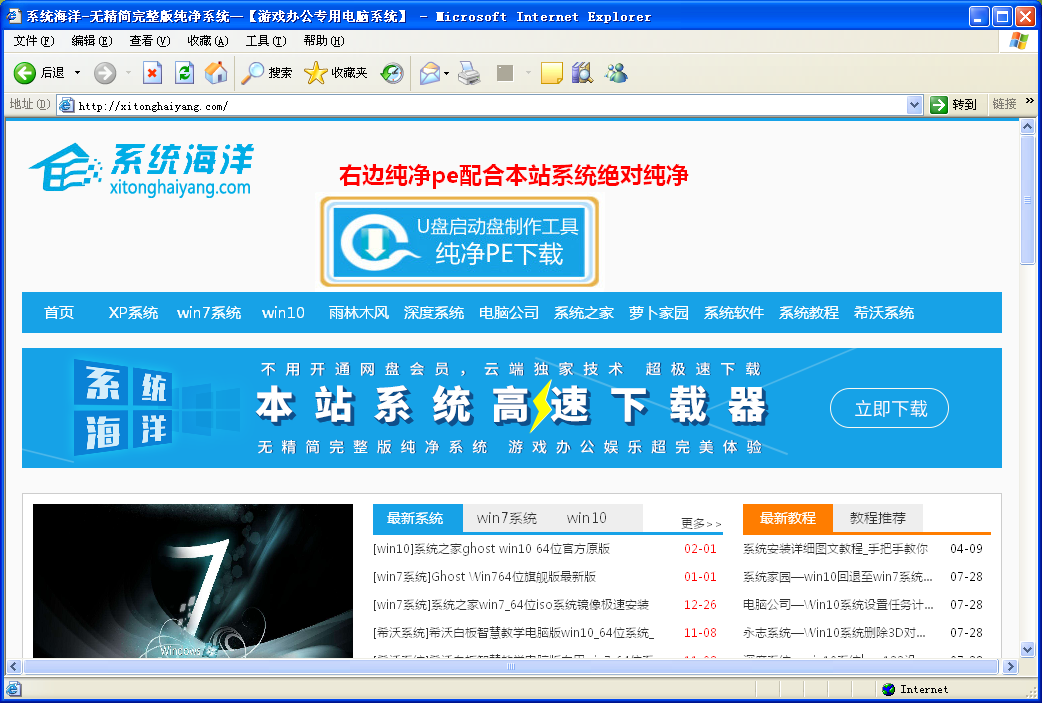This screenshot has width=1042, height=703.
Task: Click the 立即下载 banner button
Action: 889,408
